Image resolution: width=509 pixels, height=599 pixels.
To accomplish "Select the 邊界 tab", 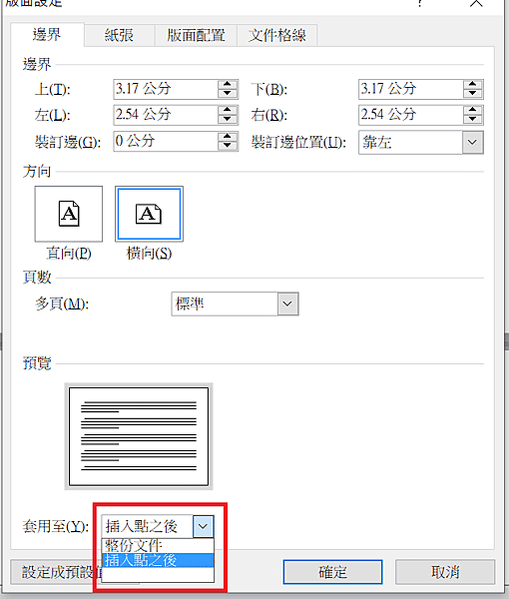I will coord(47,34).
